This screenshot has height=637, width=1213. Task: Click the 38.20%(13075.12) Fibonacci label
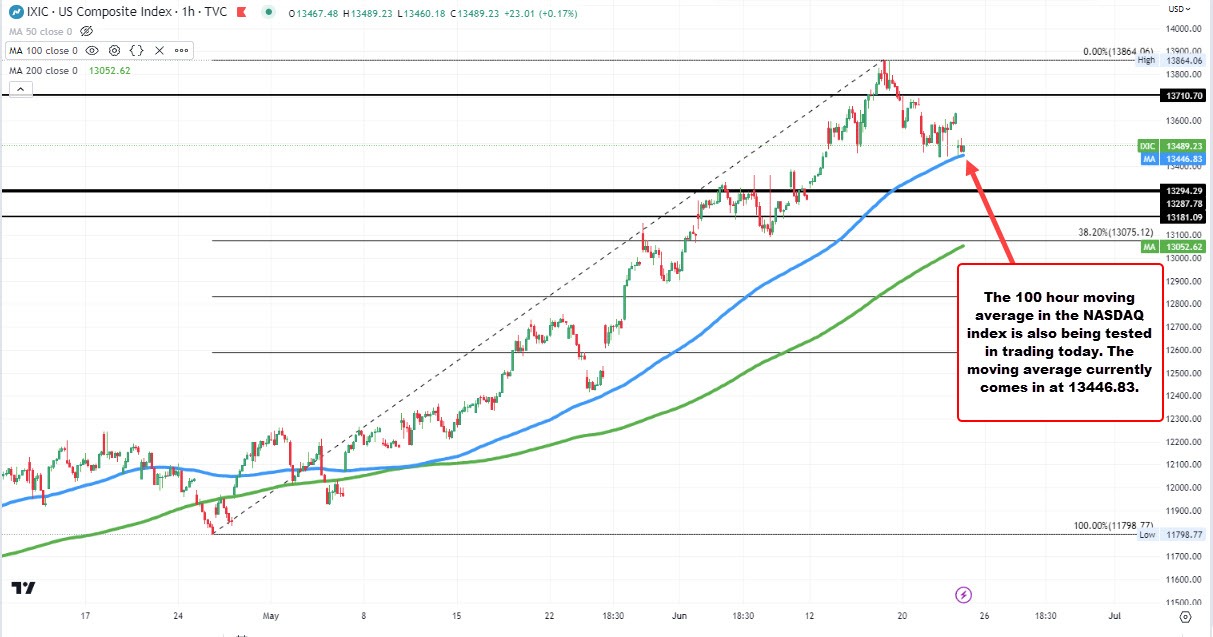1114,232
